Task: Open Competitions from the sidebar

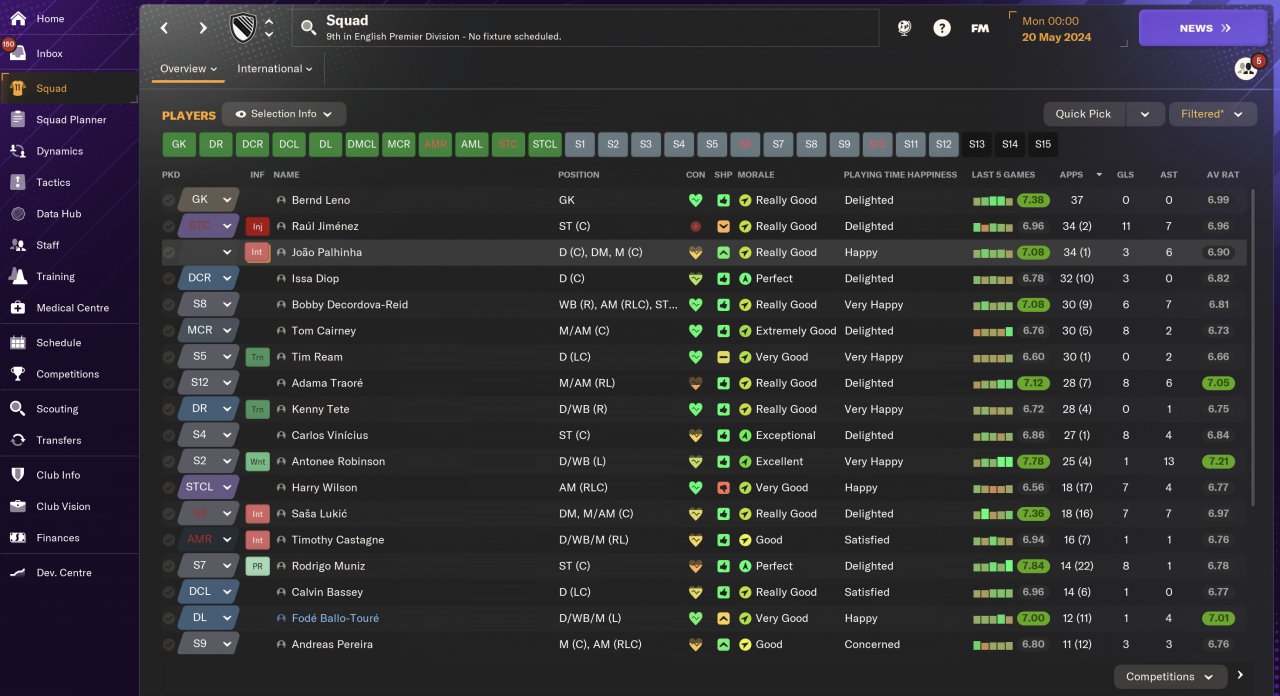Action: click(x=68, y=373)
